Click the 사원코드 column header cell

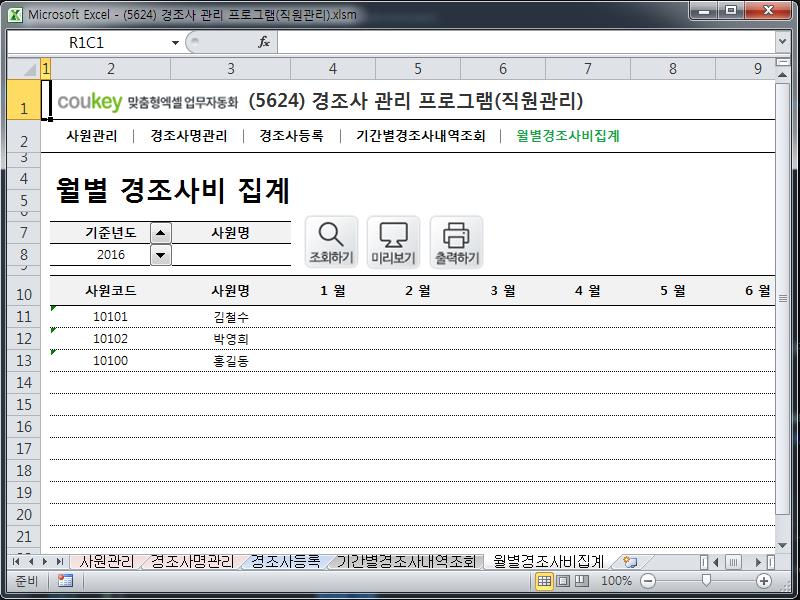click(x=110, y=291)
